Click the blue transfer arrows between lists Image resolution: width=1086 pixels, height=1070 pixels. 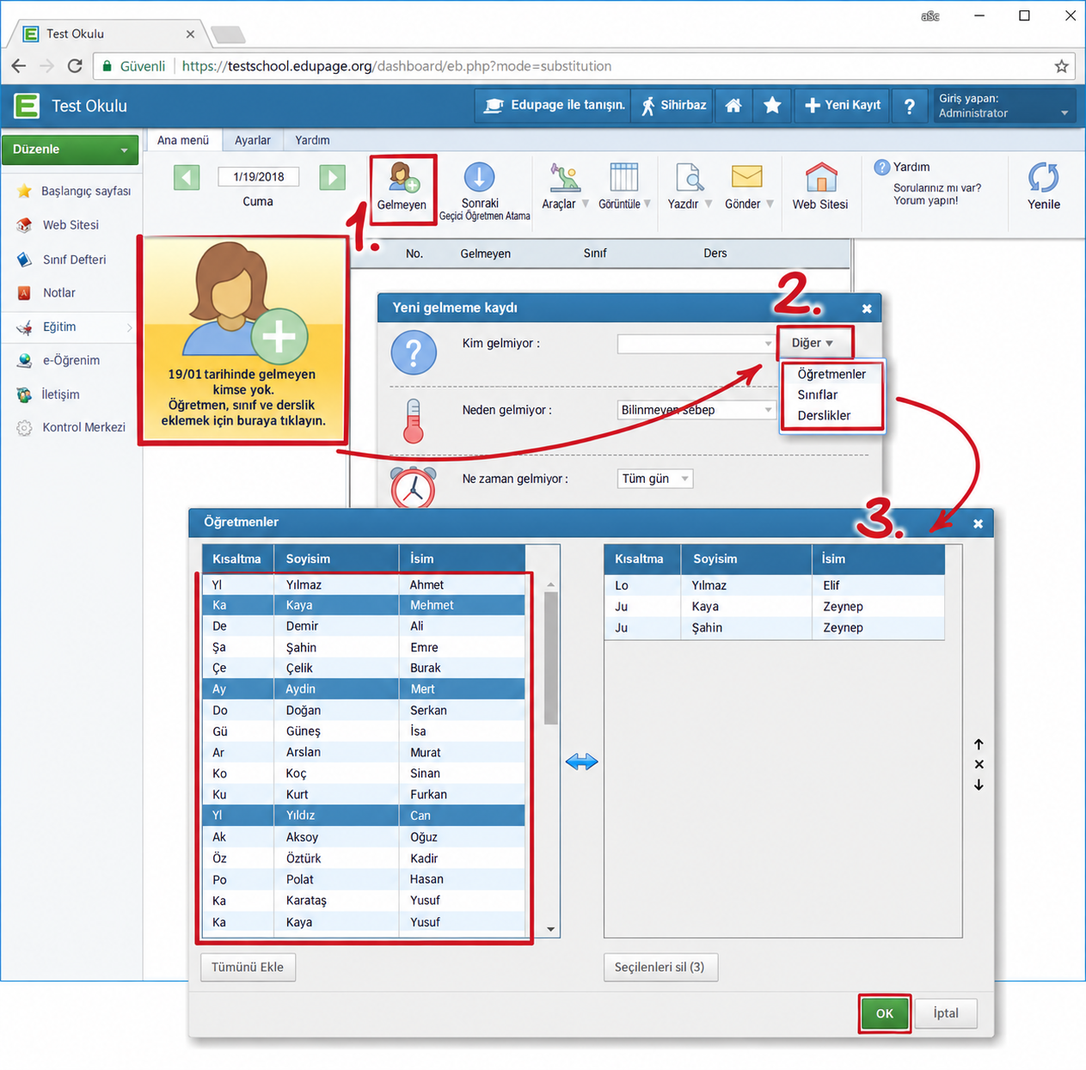coord(581,762)
